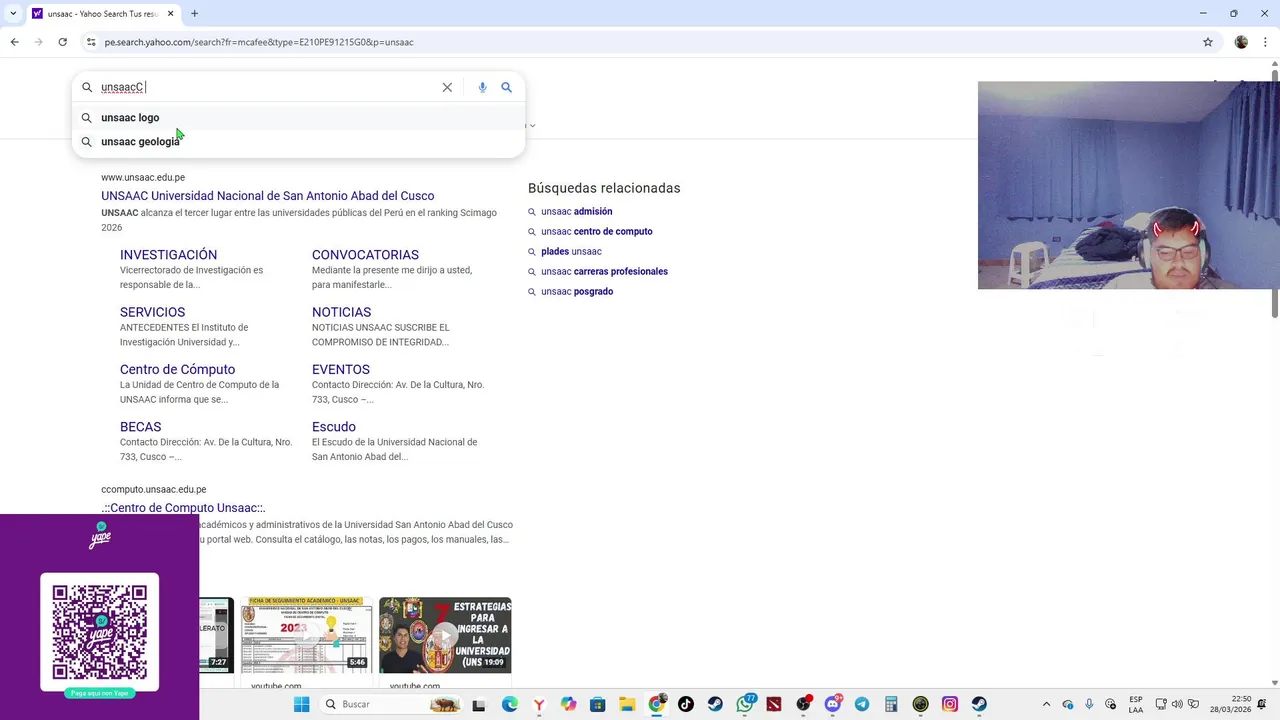Open TikTok from the taskbar
Viewport: 1280px width, 720px height.
tap(686, 704)
